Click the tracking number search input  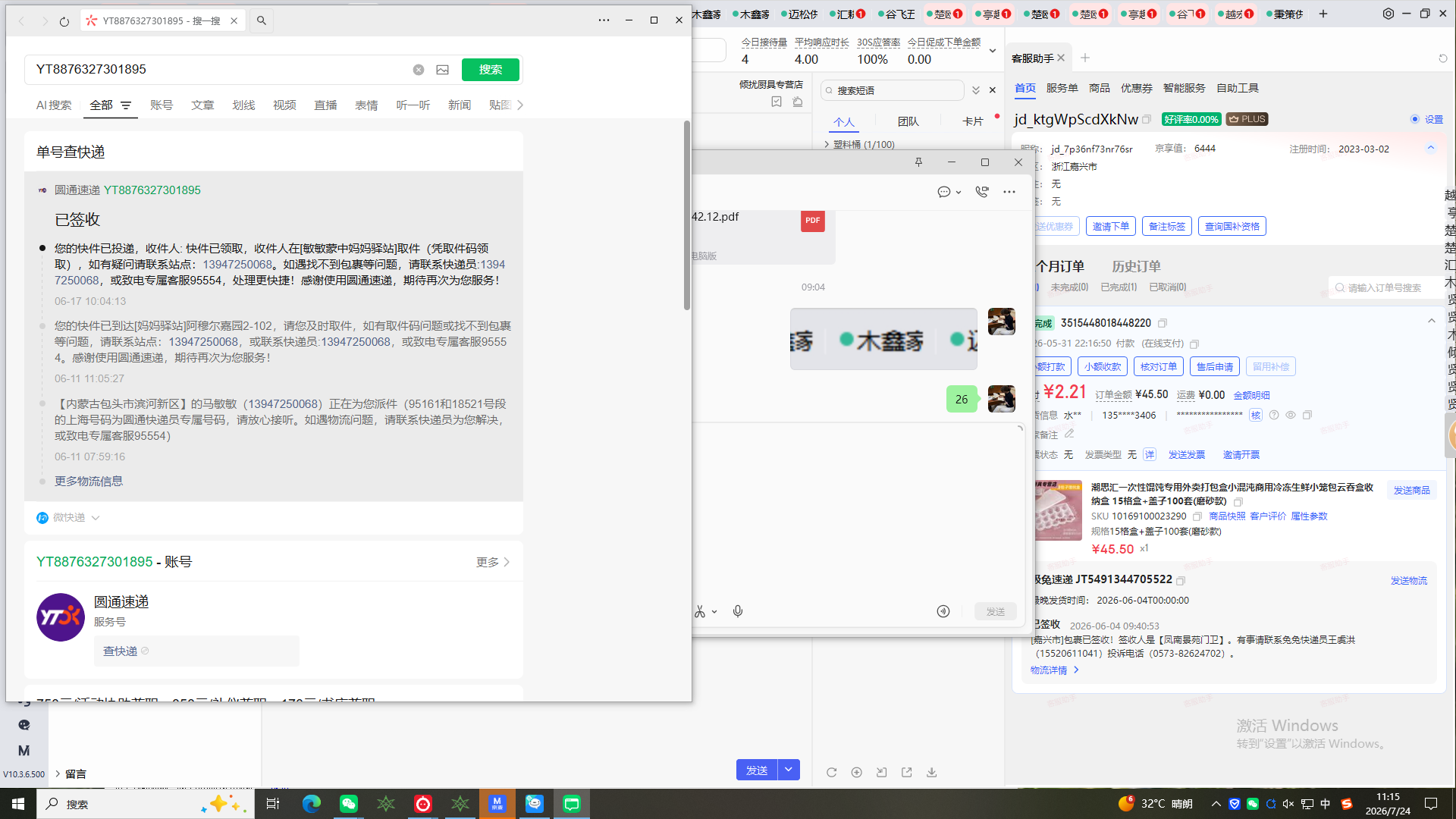220,70
